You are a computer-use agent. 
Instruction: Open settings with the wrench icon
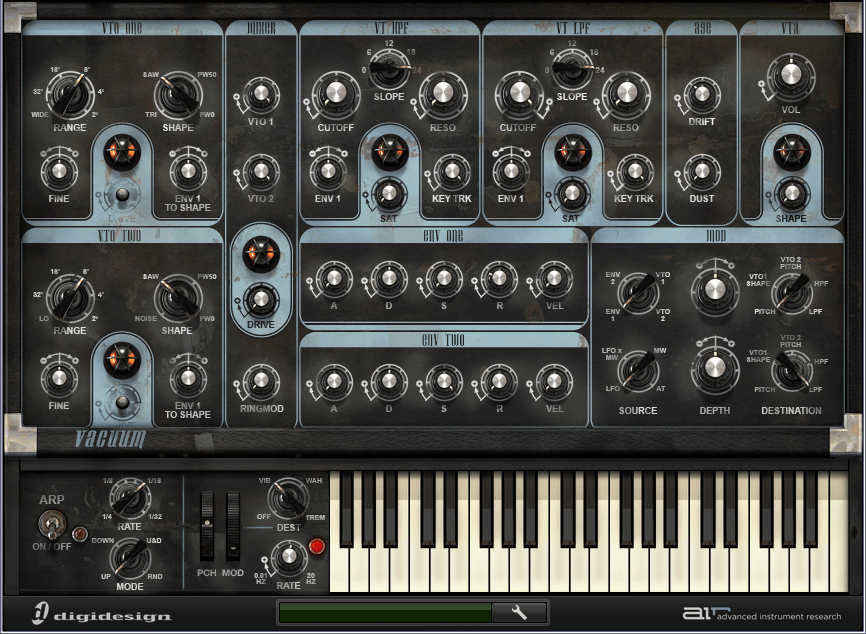(x=519, y=612)
